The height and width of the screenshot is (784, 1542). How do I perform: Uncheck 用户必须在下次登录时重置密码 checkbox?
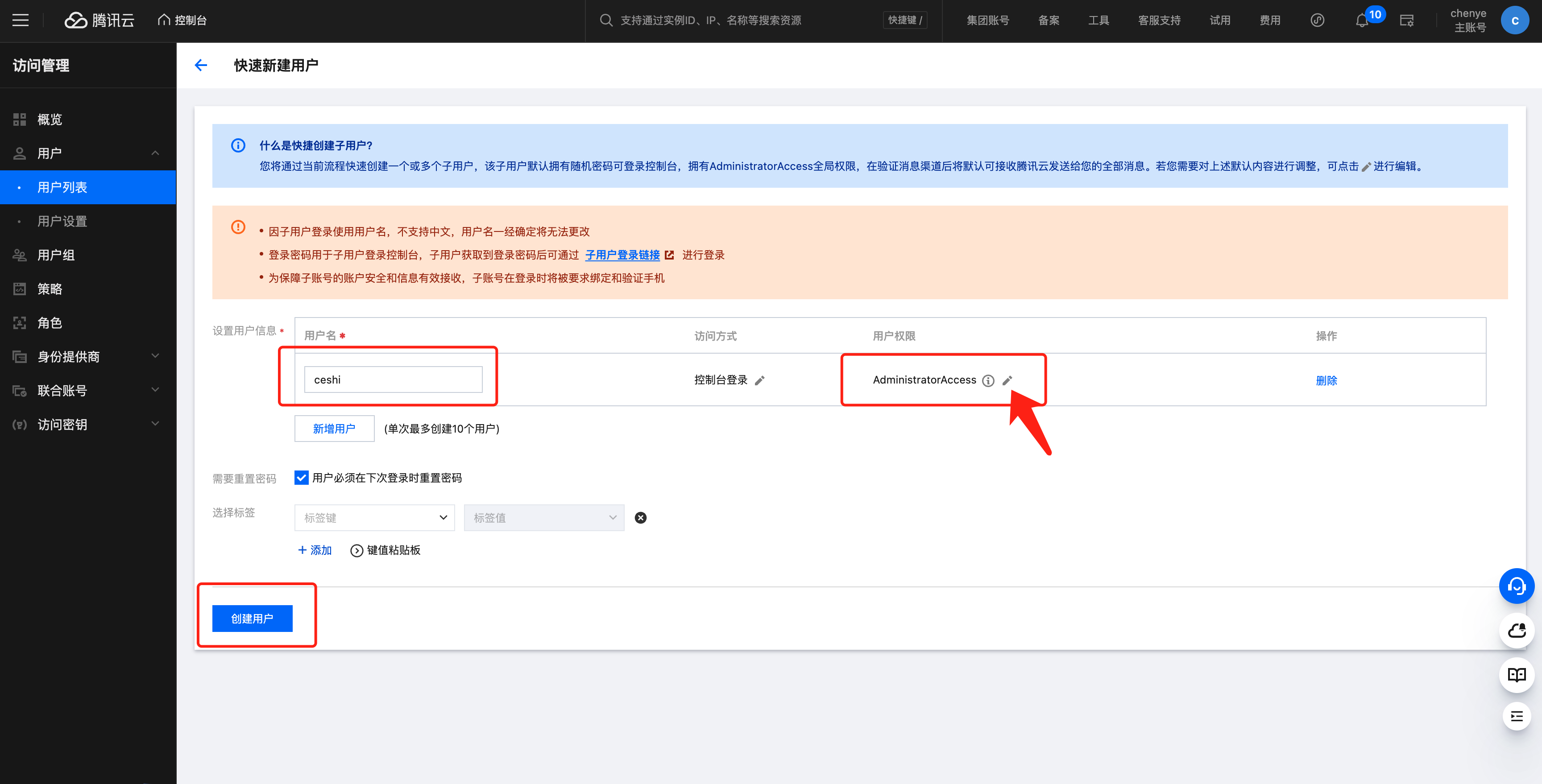(x=301, y=478)
